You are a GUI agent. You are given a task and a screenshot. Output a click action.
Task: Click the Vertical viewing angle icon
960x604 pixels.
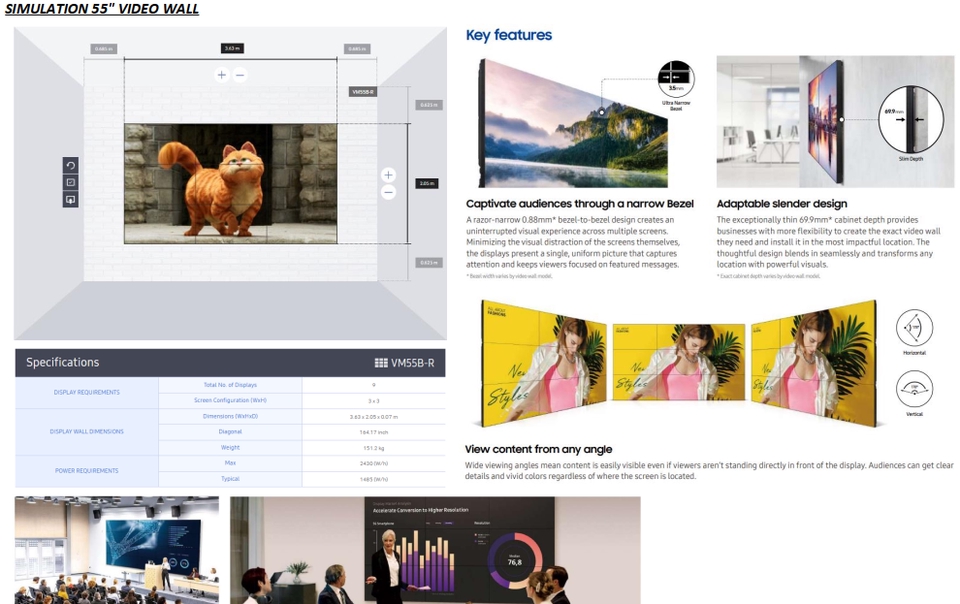pyautogui.click(x=914, y=389)
